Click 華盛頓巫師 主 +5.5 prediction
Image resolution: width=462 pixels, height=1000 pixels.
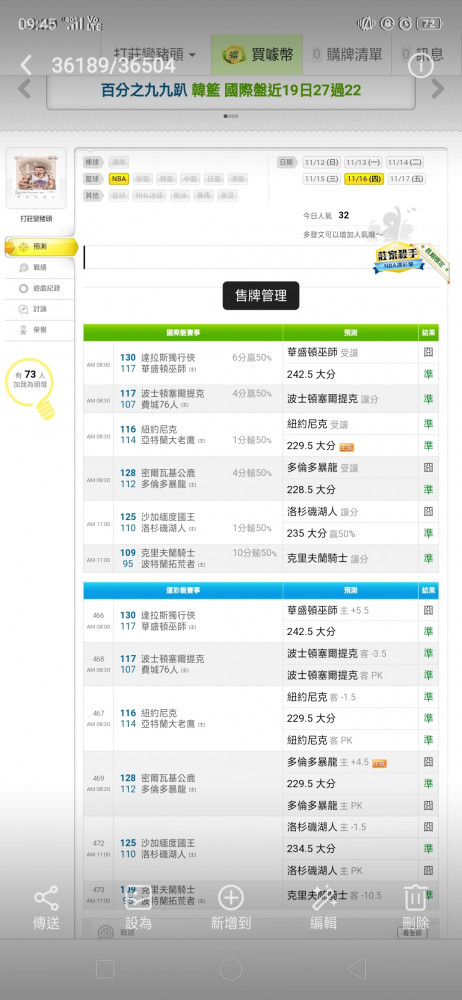(x=328, y=610)
